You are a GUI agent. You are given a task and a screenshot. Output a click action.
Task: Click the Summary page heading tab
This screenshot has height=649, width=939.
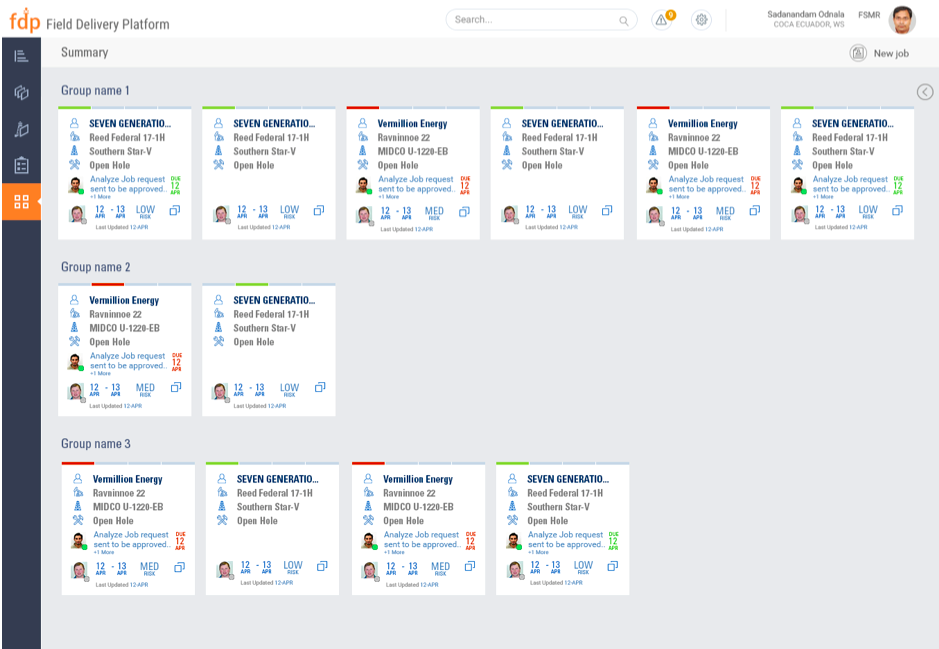point(84,52)
